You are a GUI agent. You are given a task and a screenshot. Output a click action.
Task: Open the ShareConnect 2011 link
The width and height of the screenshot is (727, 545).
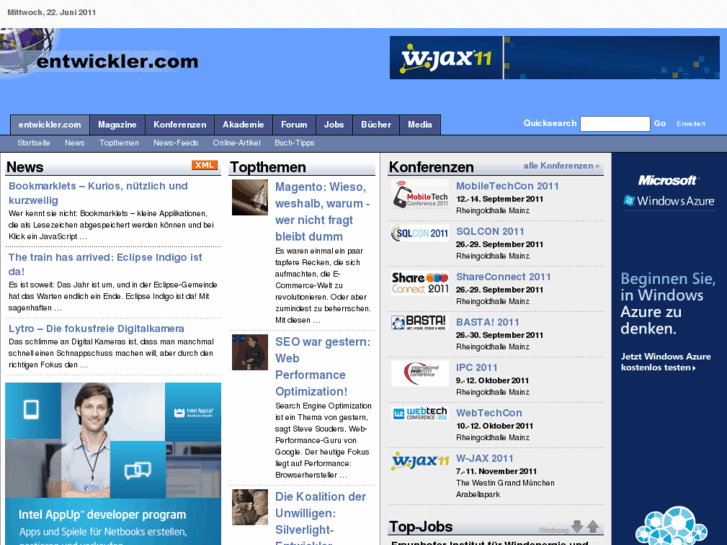coord(504,277)
